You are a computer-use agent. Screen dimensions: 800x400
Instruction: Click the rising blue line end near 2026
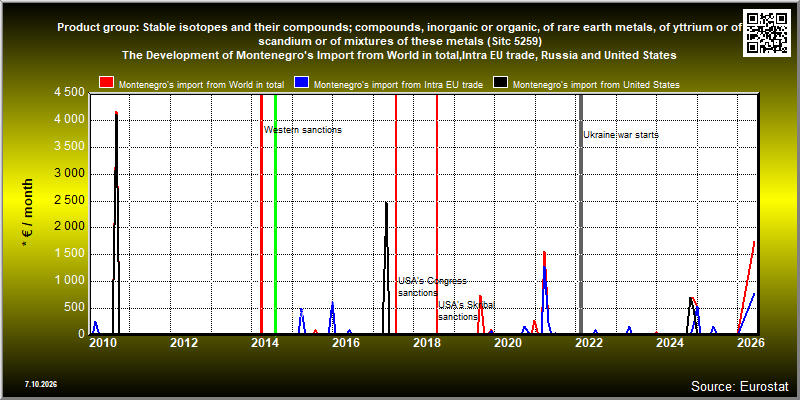pyautogui.click(x=754, y=294)
